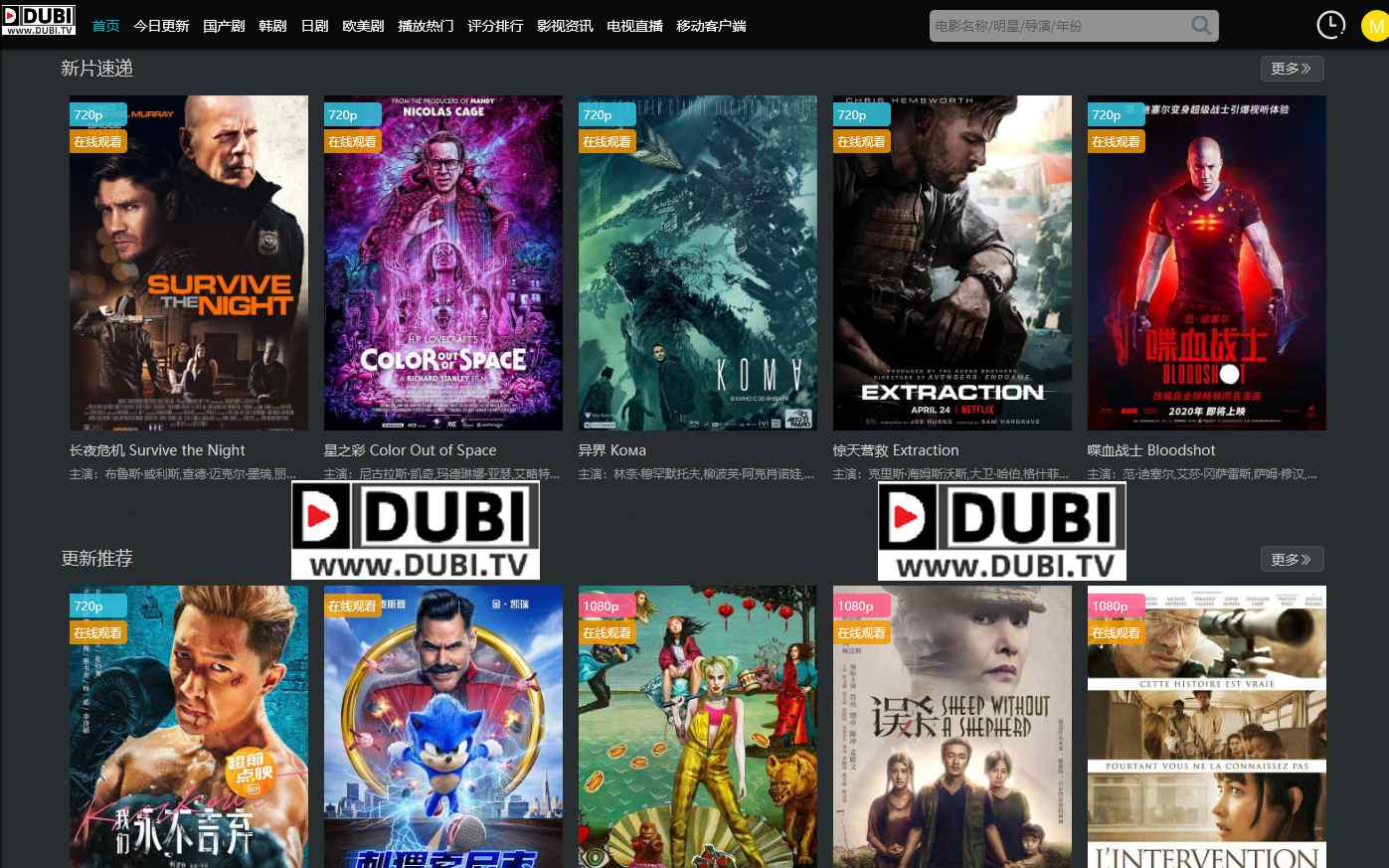
Task: Click 在线观看 badge on Extraction poster
Action: point(861,142)
